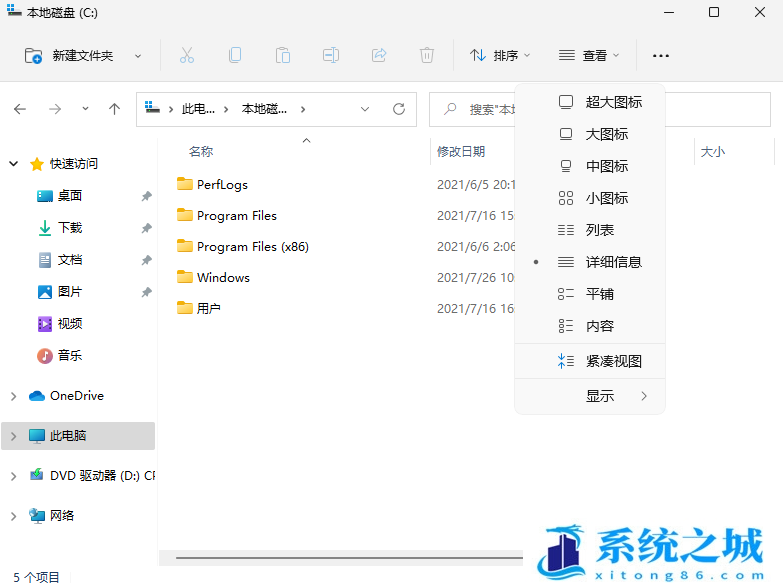This screenshot has height=588, width=783.
Task: Unpin 图片 via its pin icon
Action: pos(146,292)
